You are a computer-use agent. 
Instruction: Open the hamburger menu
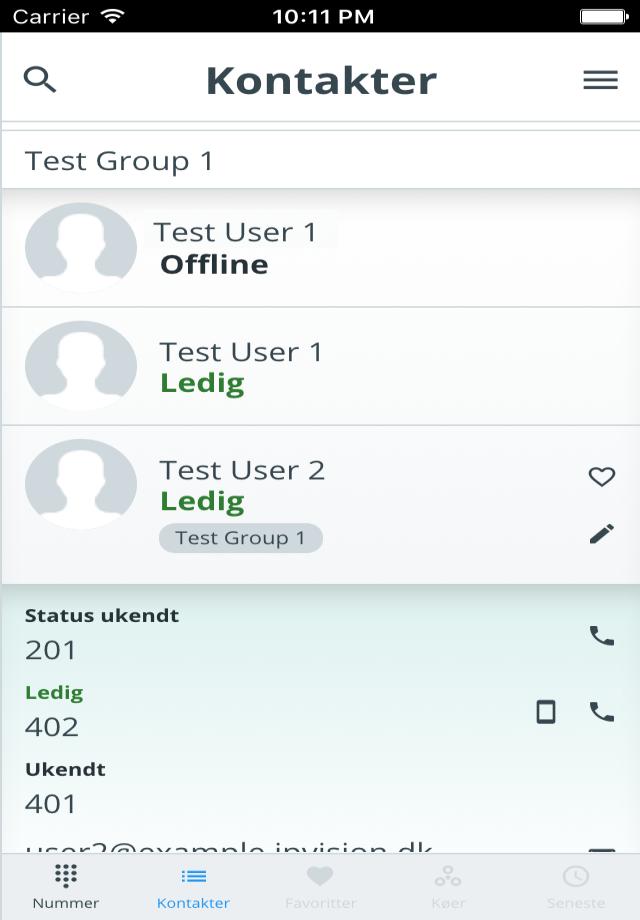[600, 80]
